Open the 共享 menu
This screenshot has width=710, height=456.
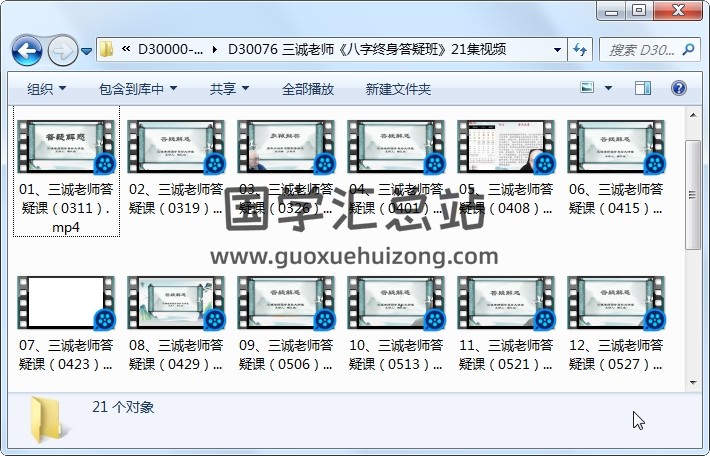click(x=229, y=89)
